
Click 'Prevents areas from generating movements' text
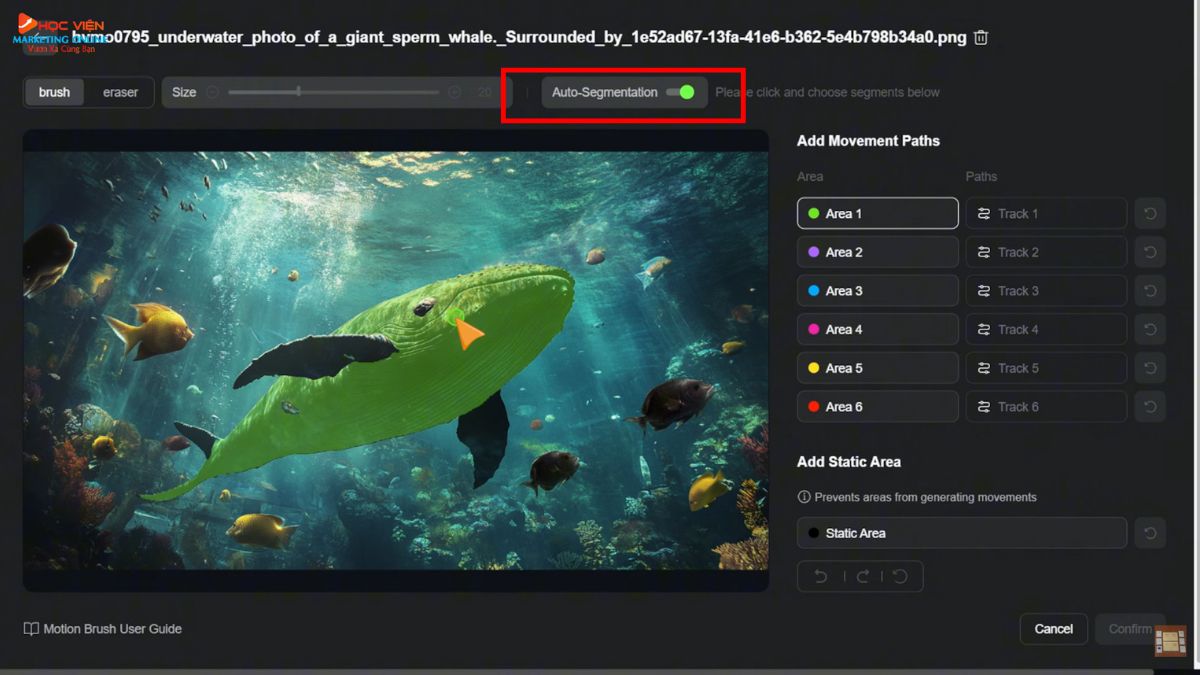pos(926,497)
